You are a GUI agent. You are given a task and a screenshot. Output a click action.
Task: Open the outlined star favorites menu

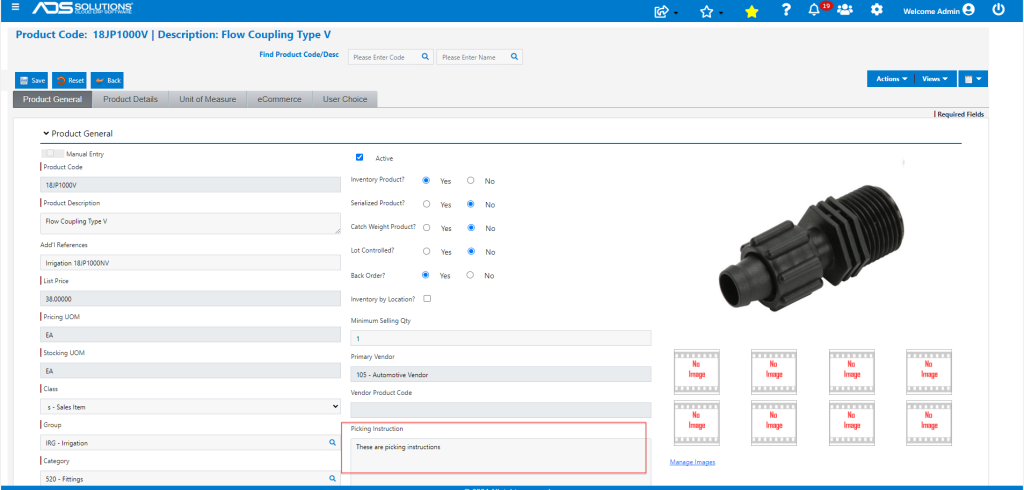[x=707, y=11]
